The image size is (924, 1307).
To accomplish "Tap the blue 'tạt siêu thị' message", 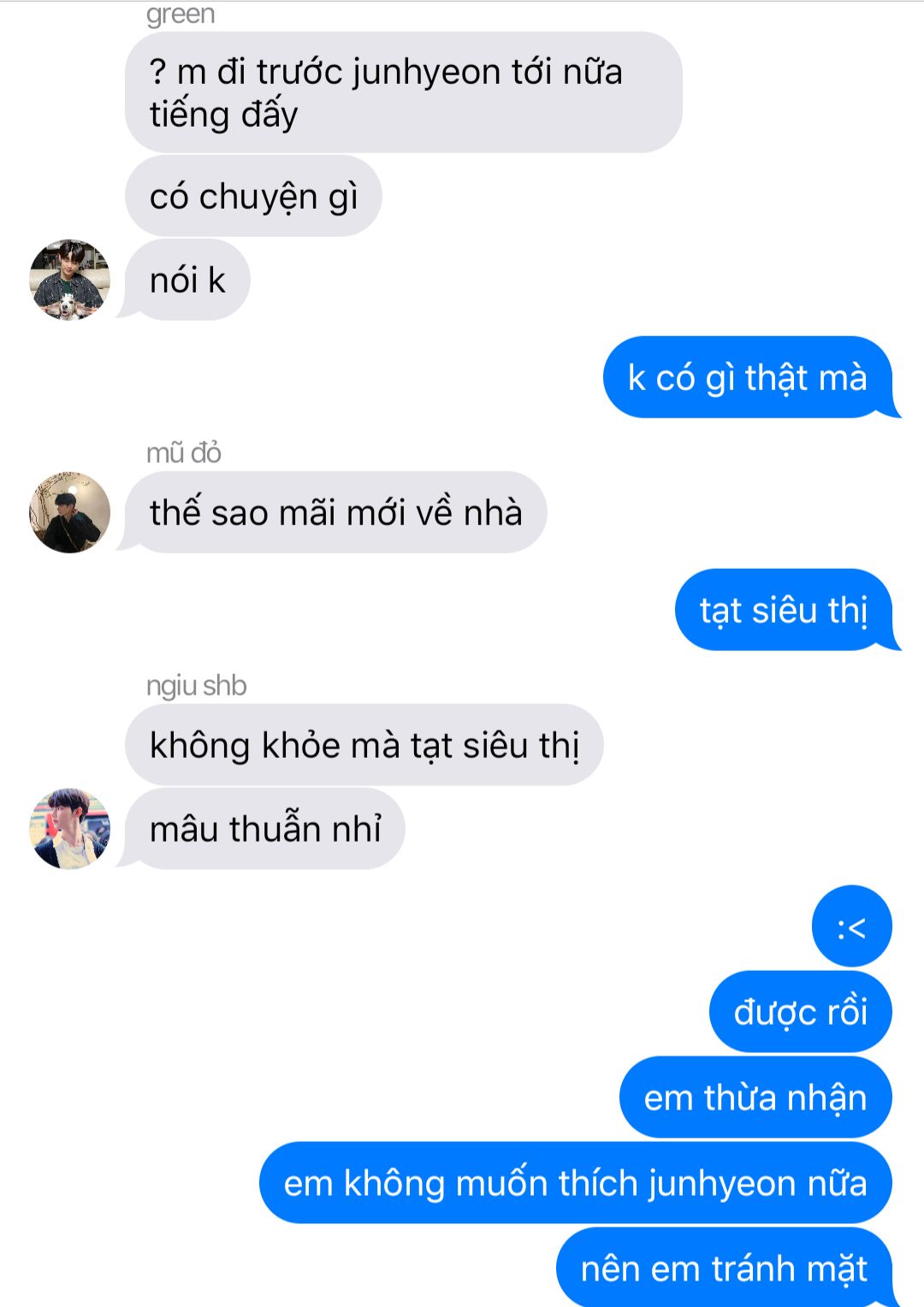I will [784, 610].
